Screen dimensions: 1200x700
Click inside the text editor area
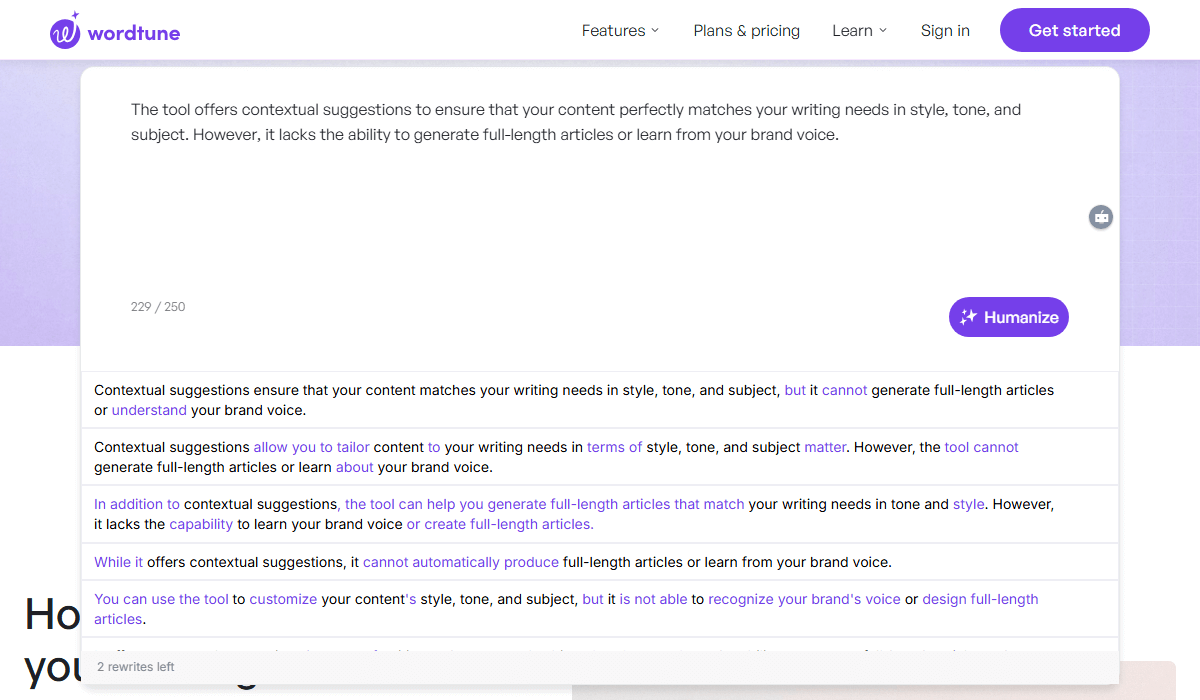click(x=600, y=200)
